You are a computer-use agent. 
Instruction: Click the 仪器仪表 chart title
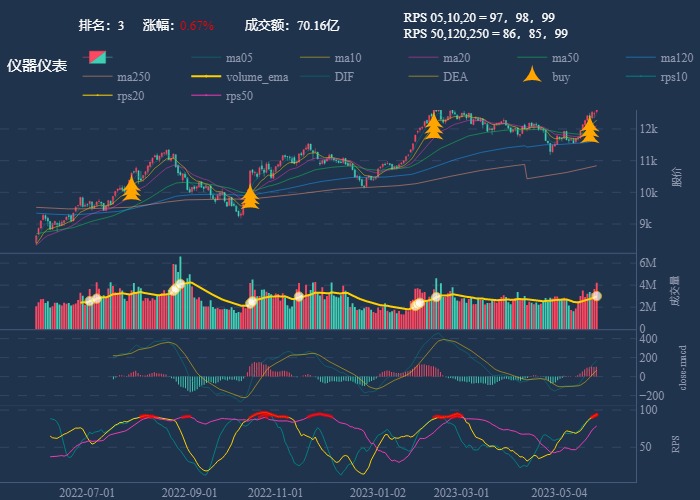[37, 66]
